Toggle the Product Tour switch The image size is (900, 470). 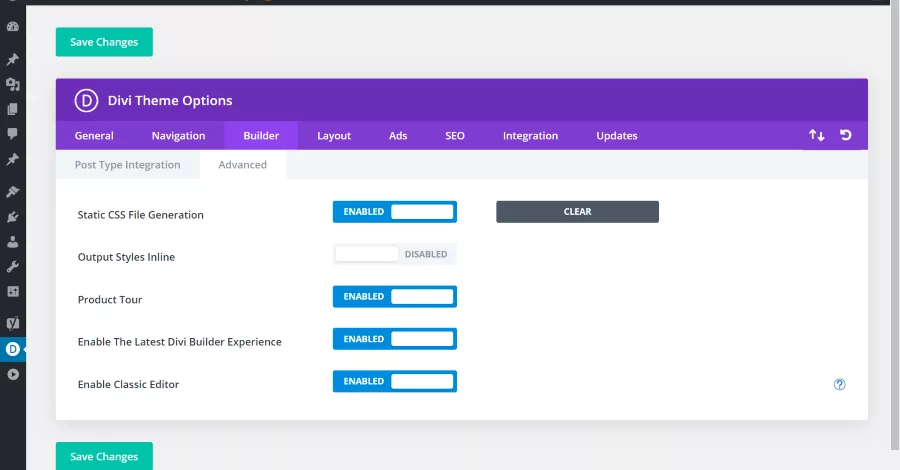395,297
